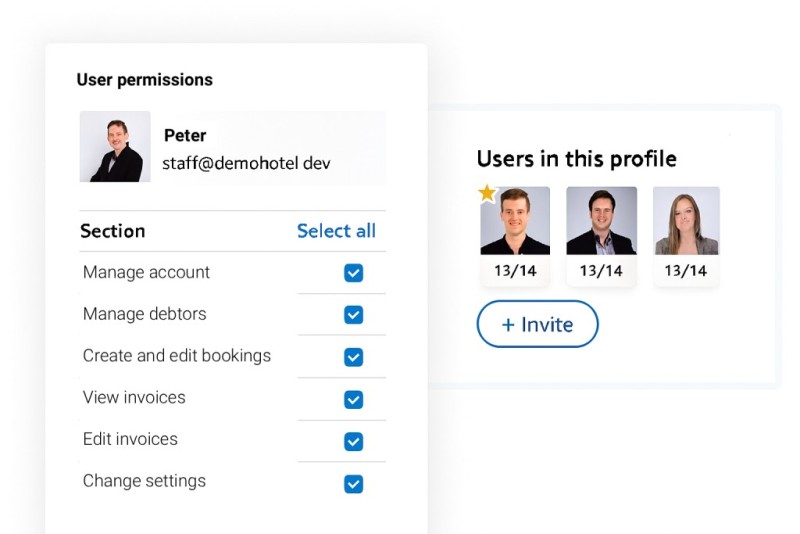This screenshot has height=534, width=800.
Task: Click the 13/14 count under the last user
Action: tap(686, 271)
